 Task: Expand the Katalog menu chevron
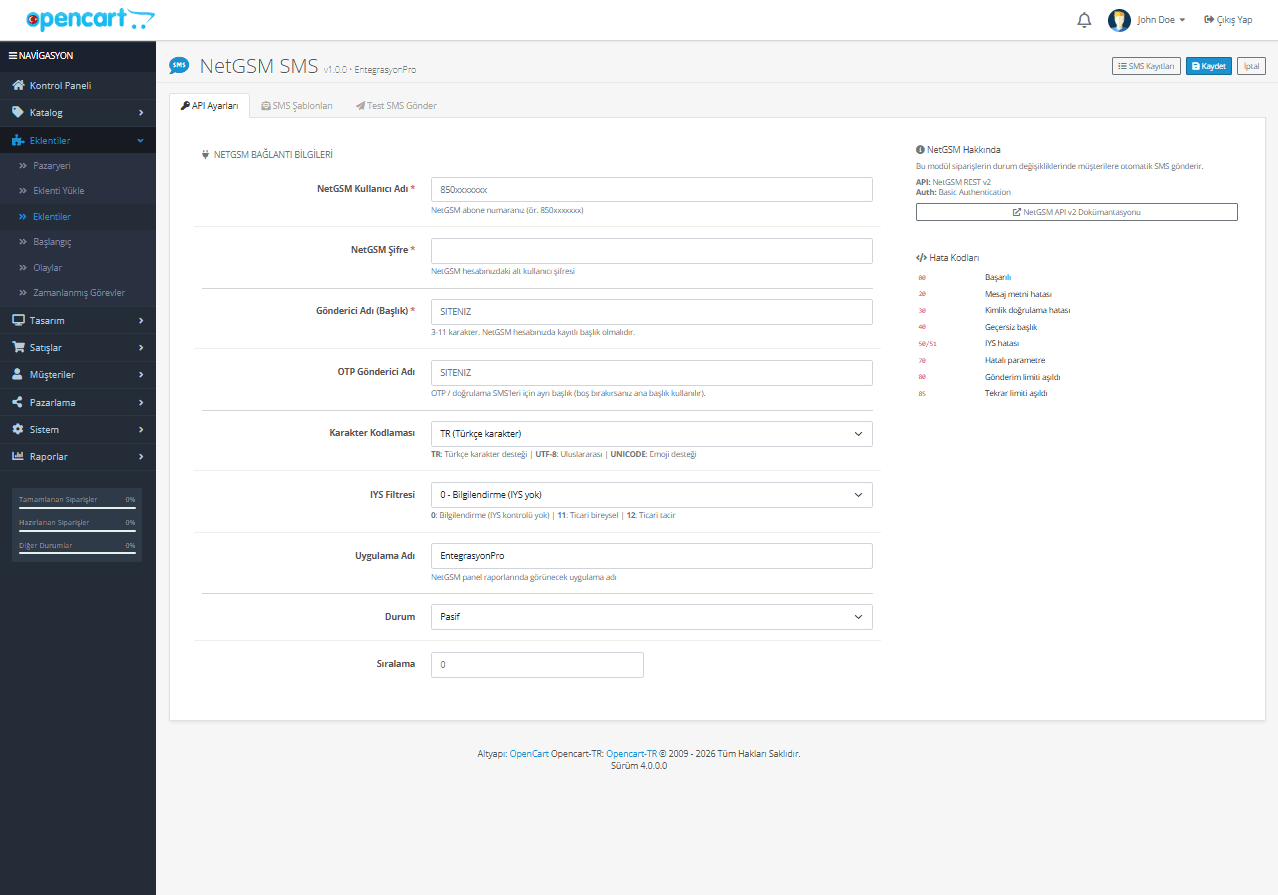pos(141,113)
